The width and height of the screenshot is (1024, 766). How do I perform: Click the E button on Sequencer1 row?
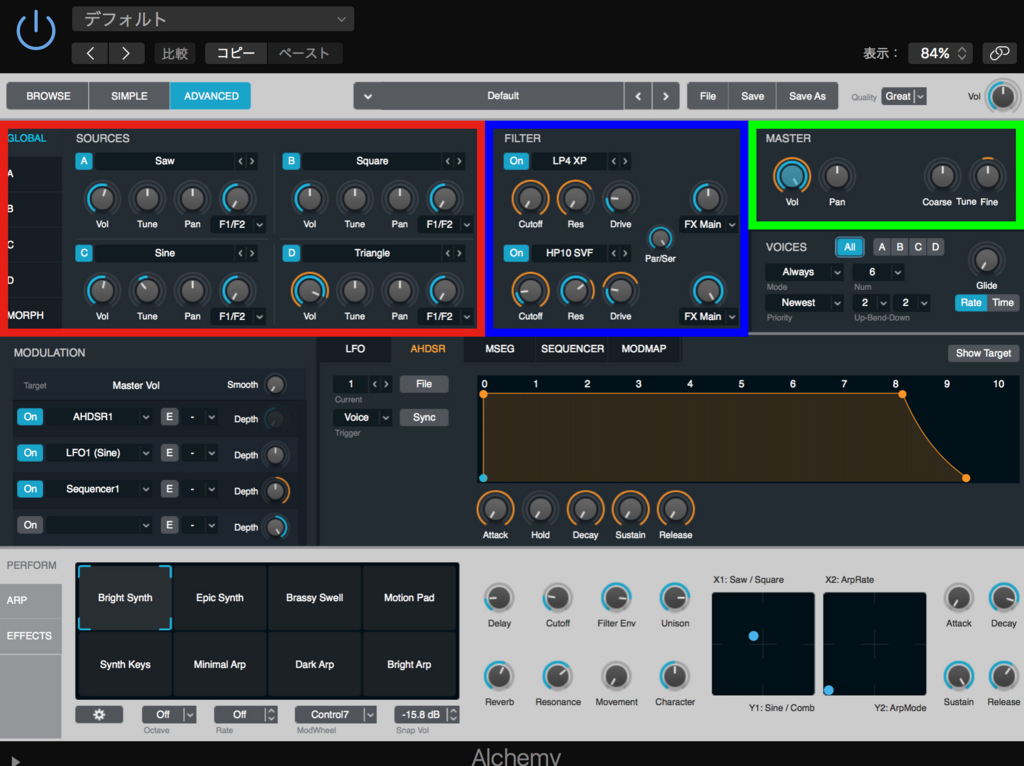(169, 488)
